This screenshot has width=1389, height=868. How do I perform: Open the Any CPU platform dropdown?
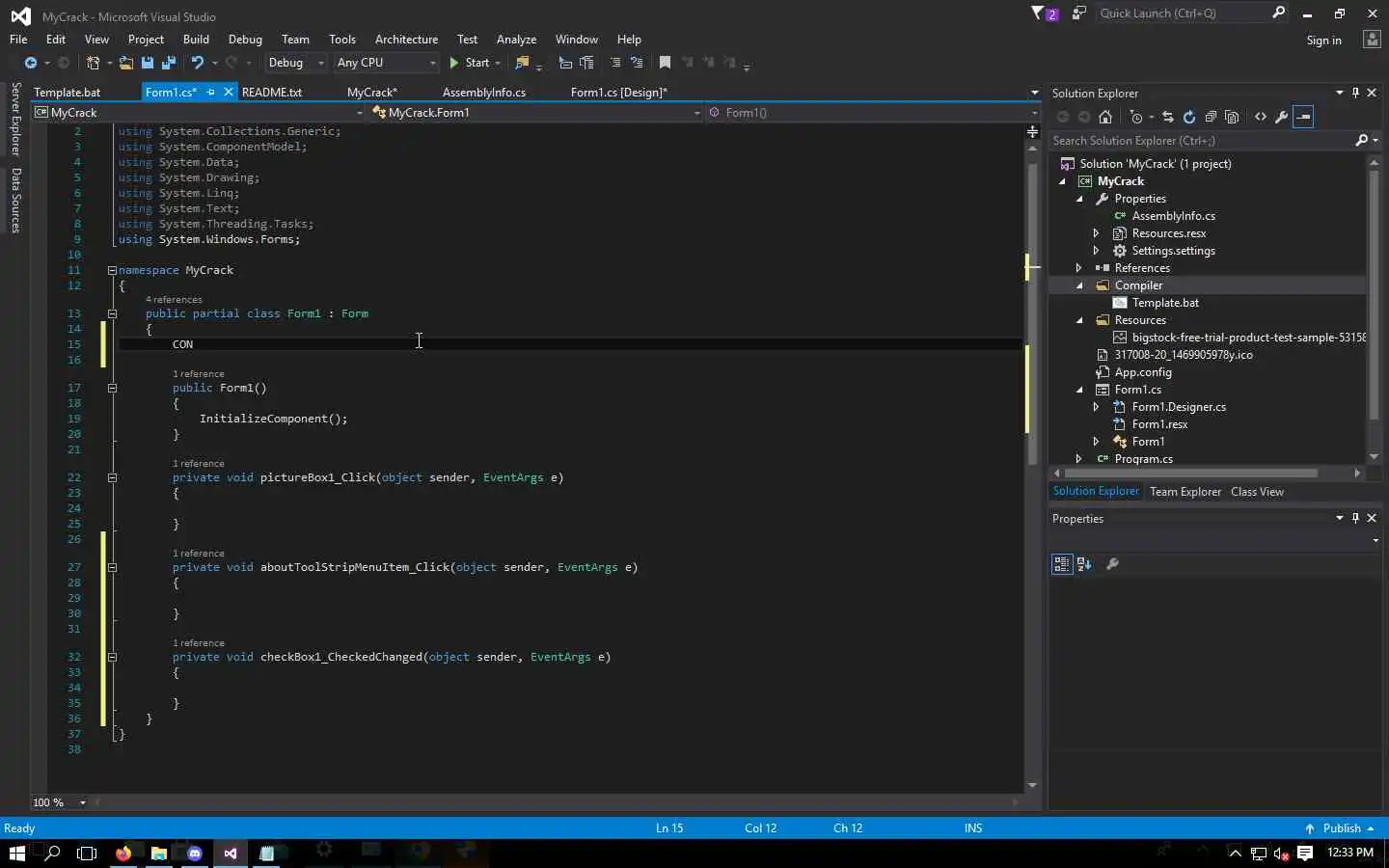[x=386, y=63]
